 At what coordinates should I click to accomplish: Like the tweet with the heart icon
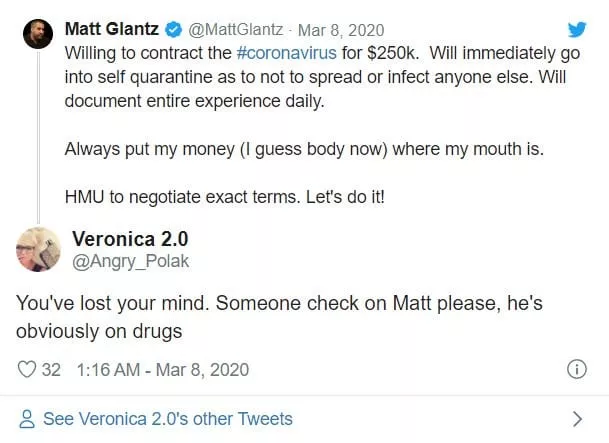pos(27,369)
